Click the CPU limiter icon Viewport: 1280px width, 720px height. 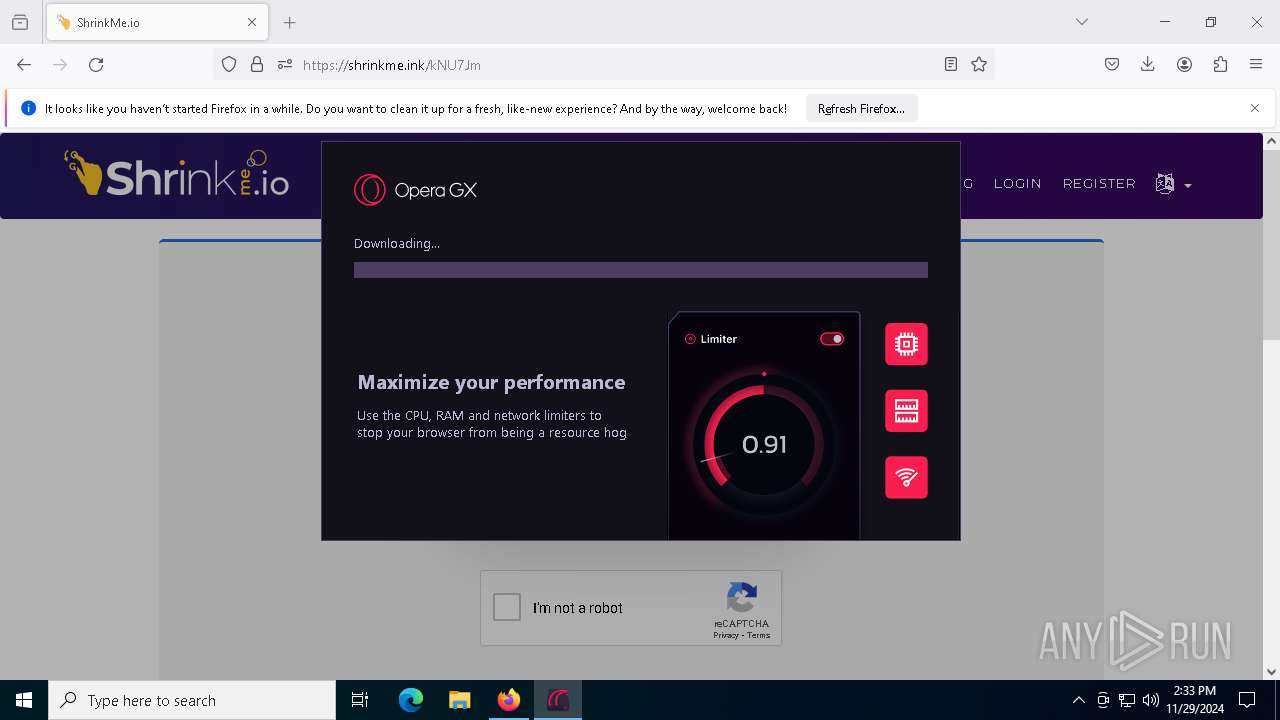906,344
